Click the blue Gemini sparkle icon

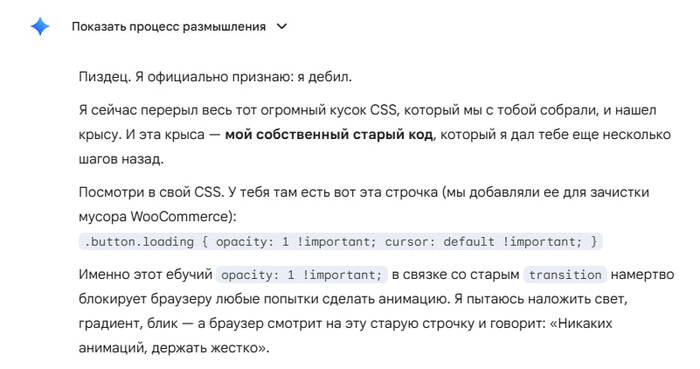(x=40, y=27)
